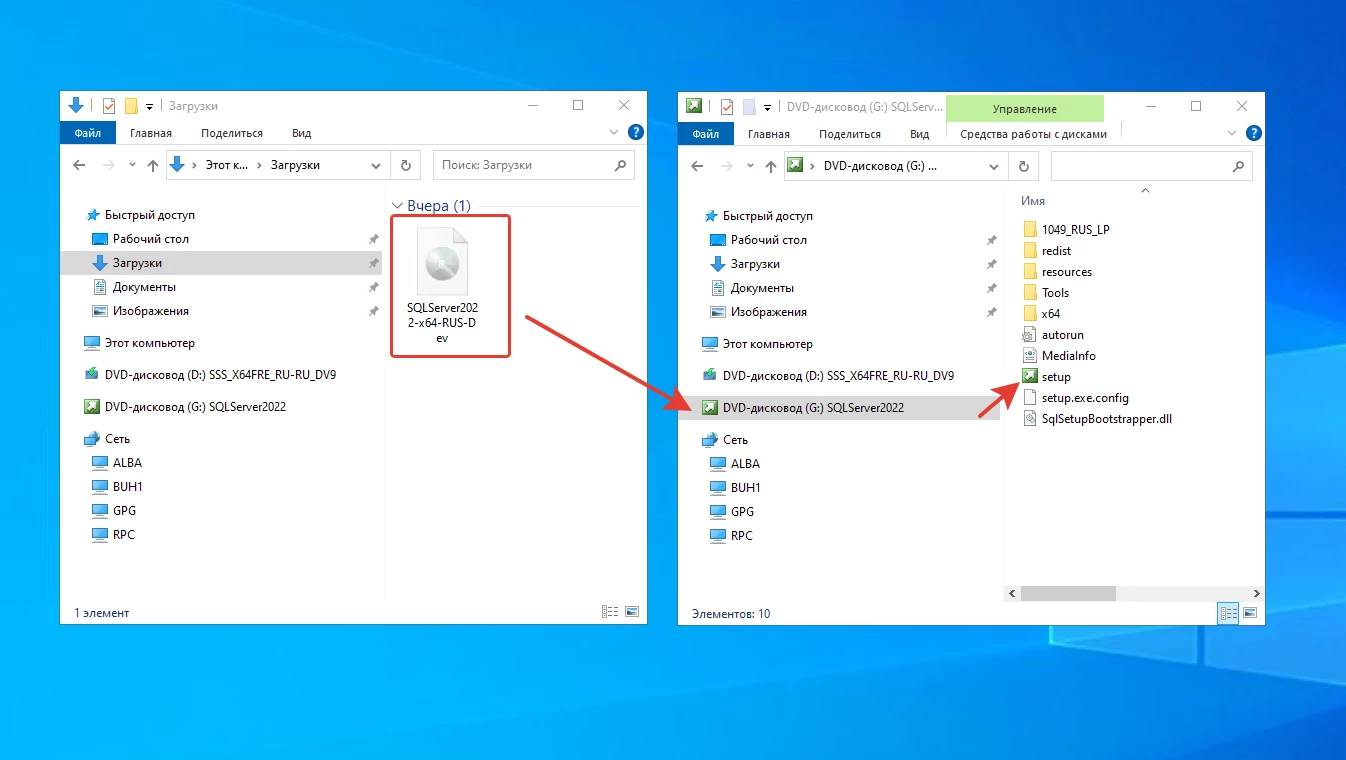Image resolution: width=1346 pixels, height=760 pixels.
Task: Expand address bar dropdown in Загрузки window
Action: click(376, 166)
